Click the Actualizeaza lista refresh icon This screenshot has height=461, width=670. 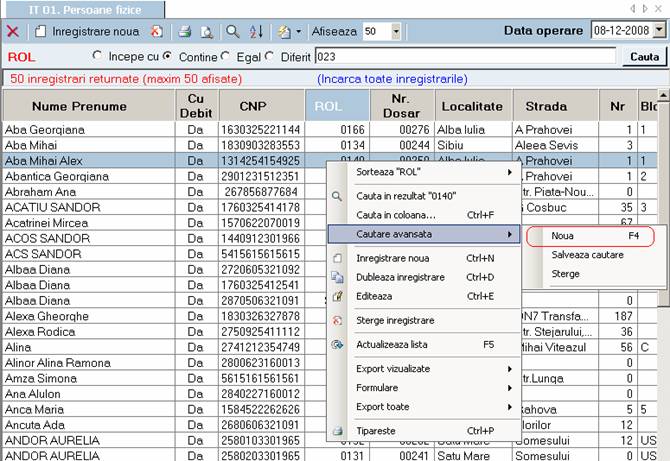coord(338,344)
